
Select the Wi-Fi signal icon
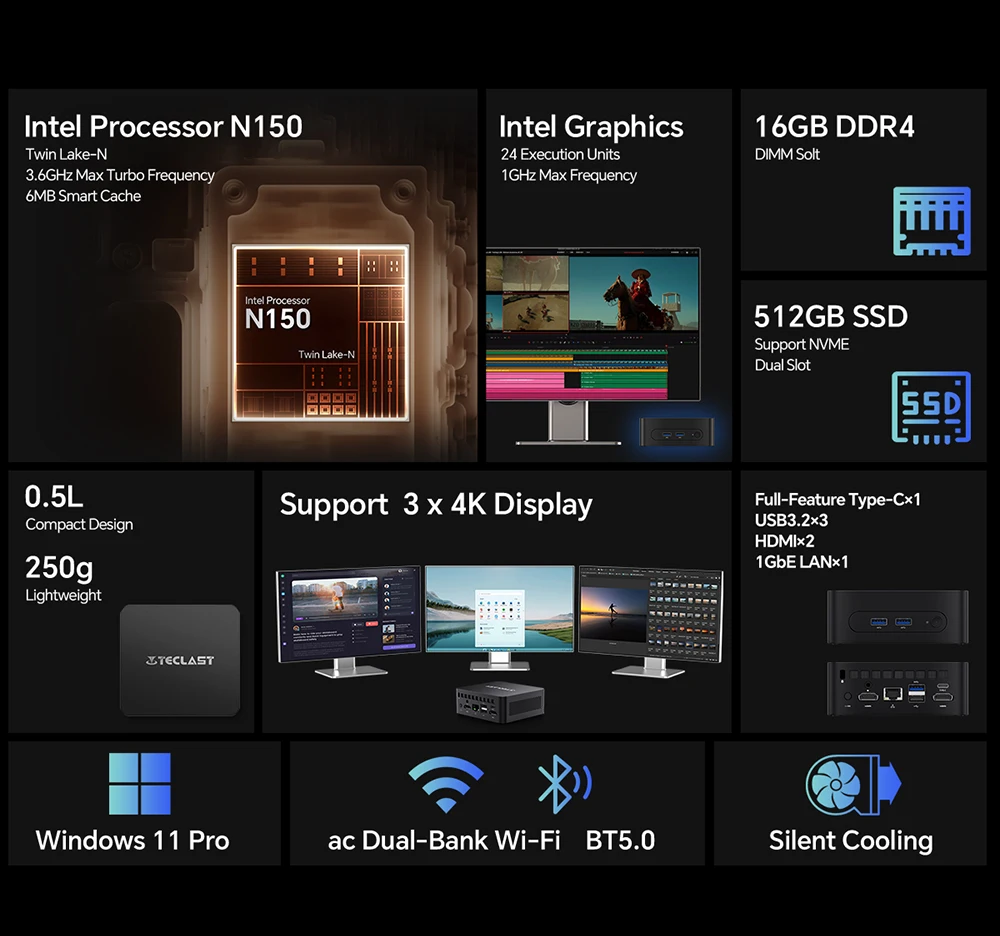[446, 785]
